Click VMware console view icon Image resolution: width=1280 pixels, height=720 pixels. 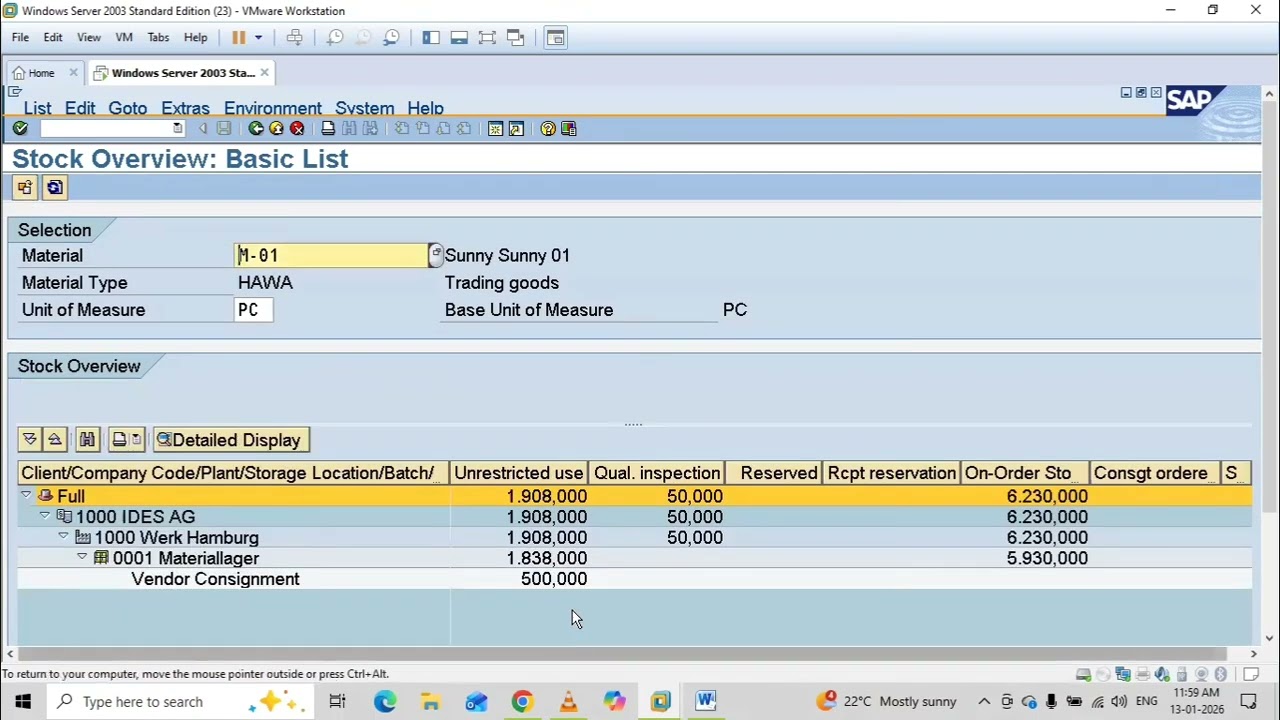(x=556, y=37)
